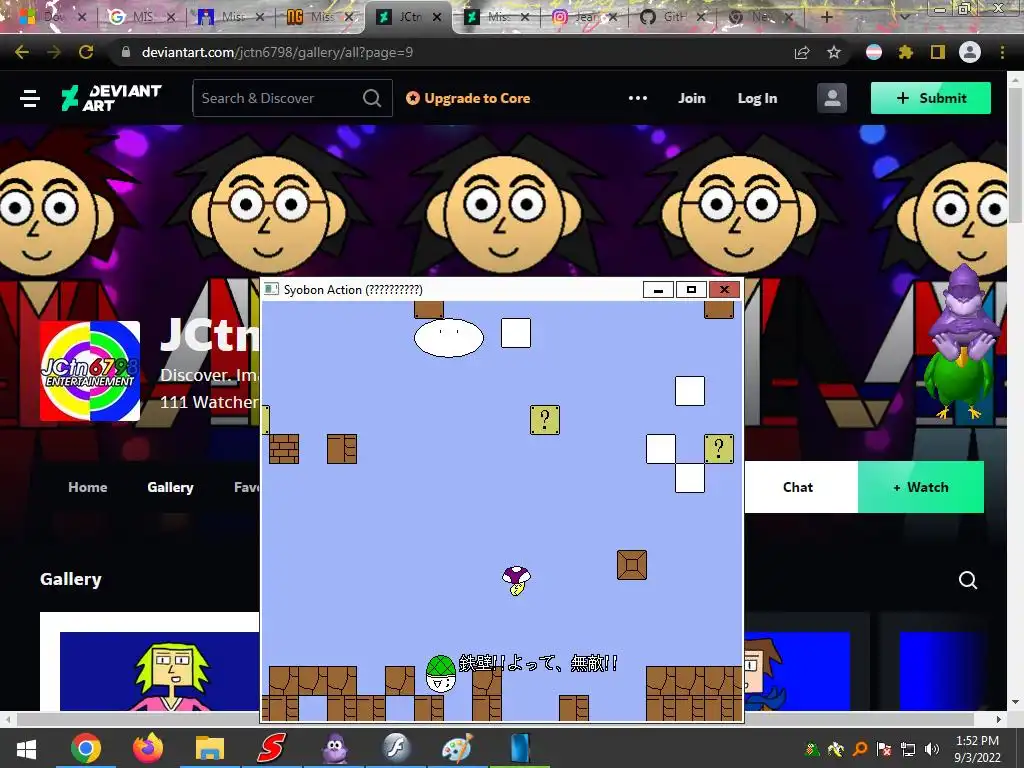Screen dimensions: 1024x768
Task: Open the blonde character gallery thumbnail
Action: pos(160,671)
